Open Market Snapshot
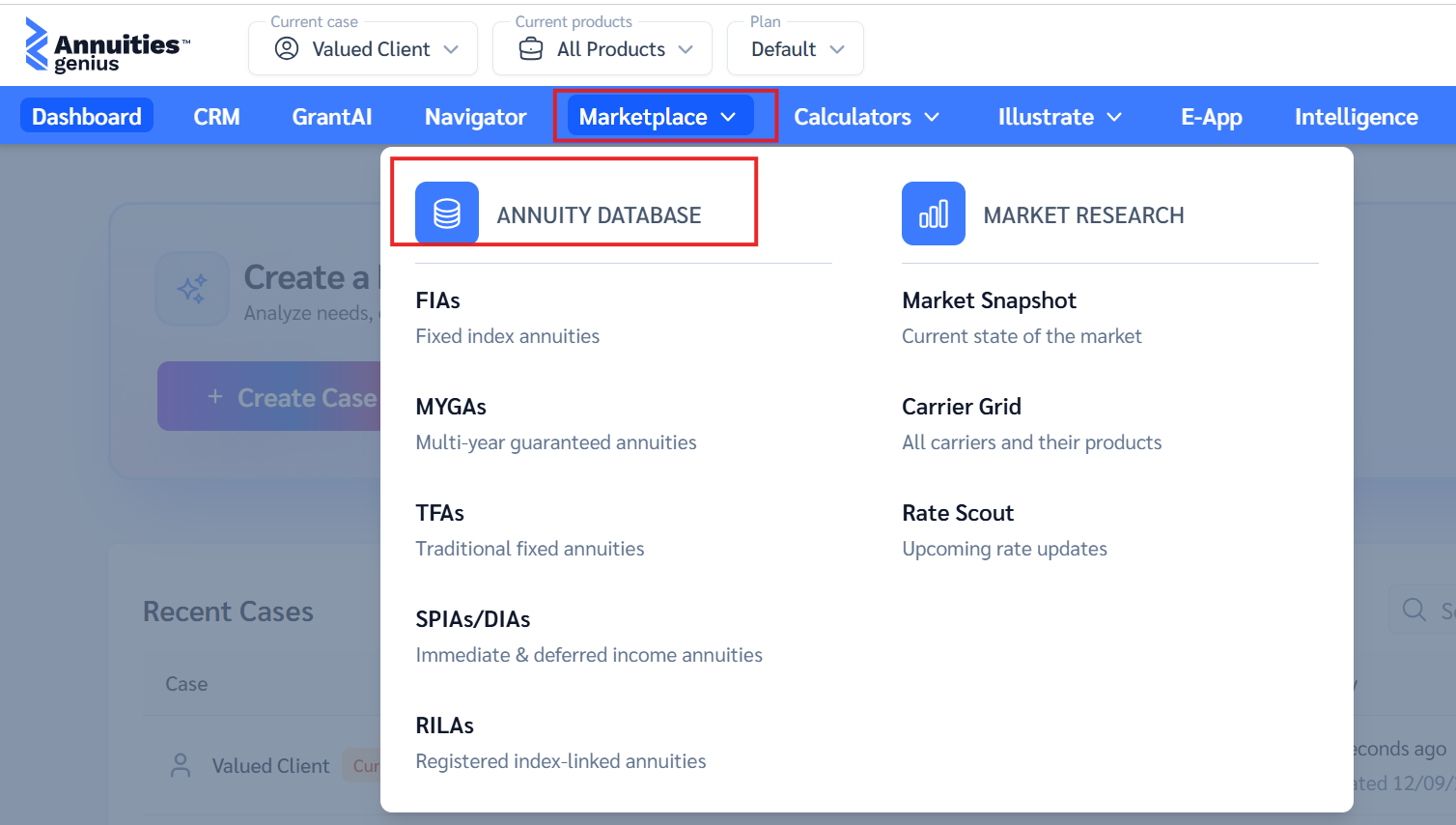 (1022, 318)
